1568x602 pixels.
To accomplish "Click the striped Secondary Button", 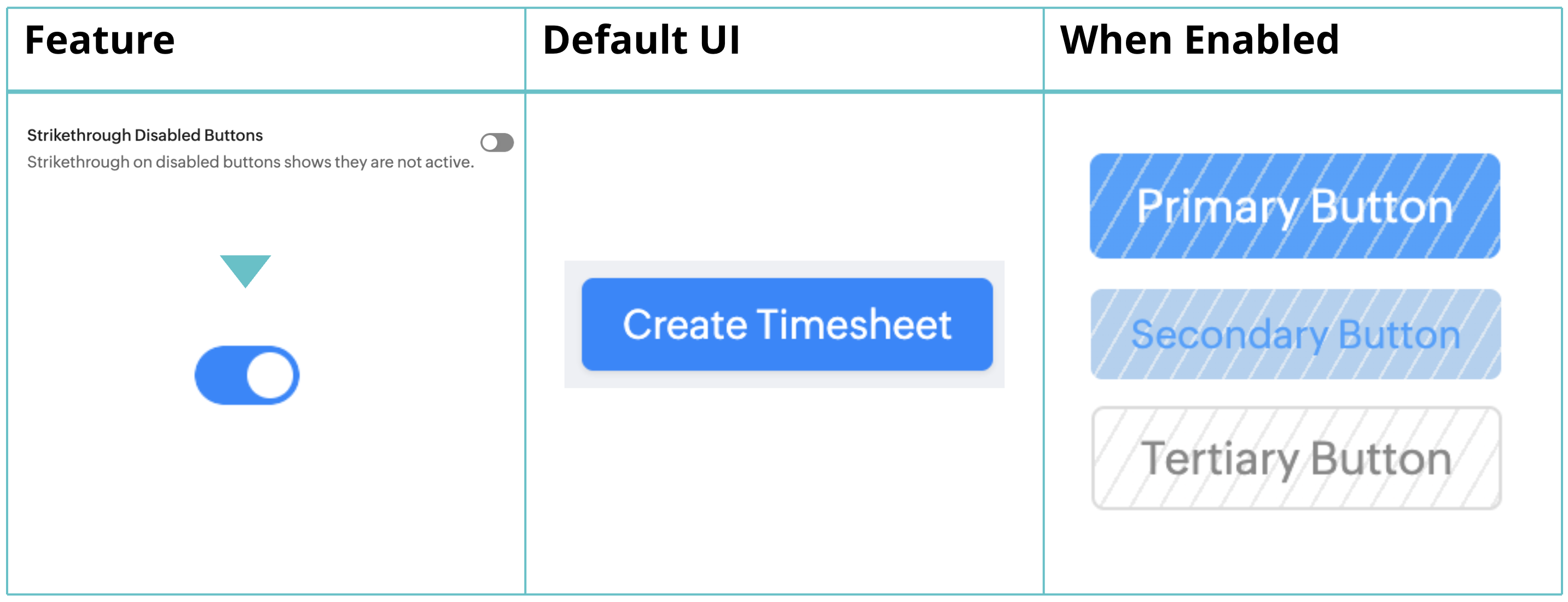I will pos(1296,334).
